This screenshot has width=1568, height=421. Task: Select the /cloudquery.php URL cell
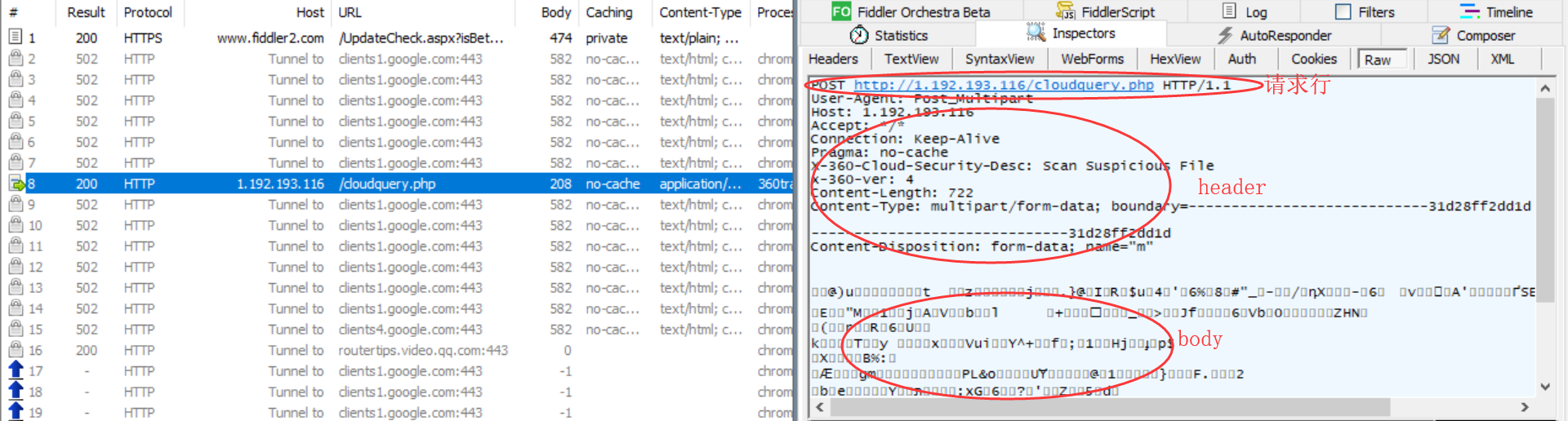point(387,184)
